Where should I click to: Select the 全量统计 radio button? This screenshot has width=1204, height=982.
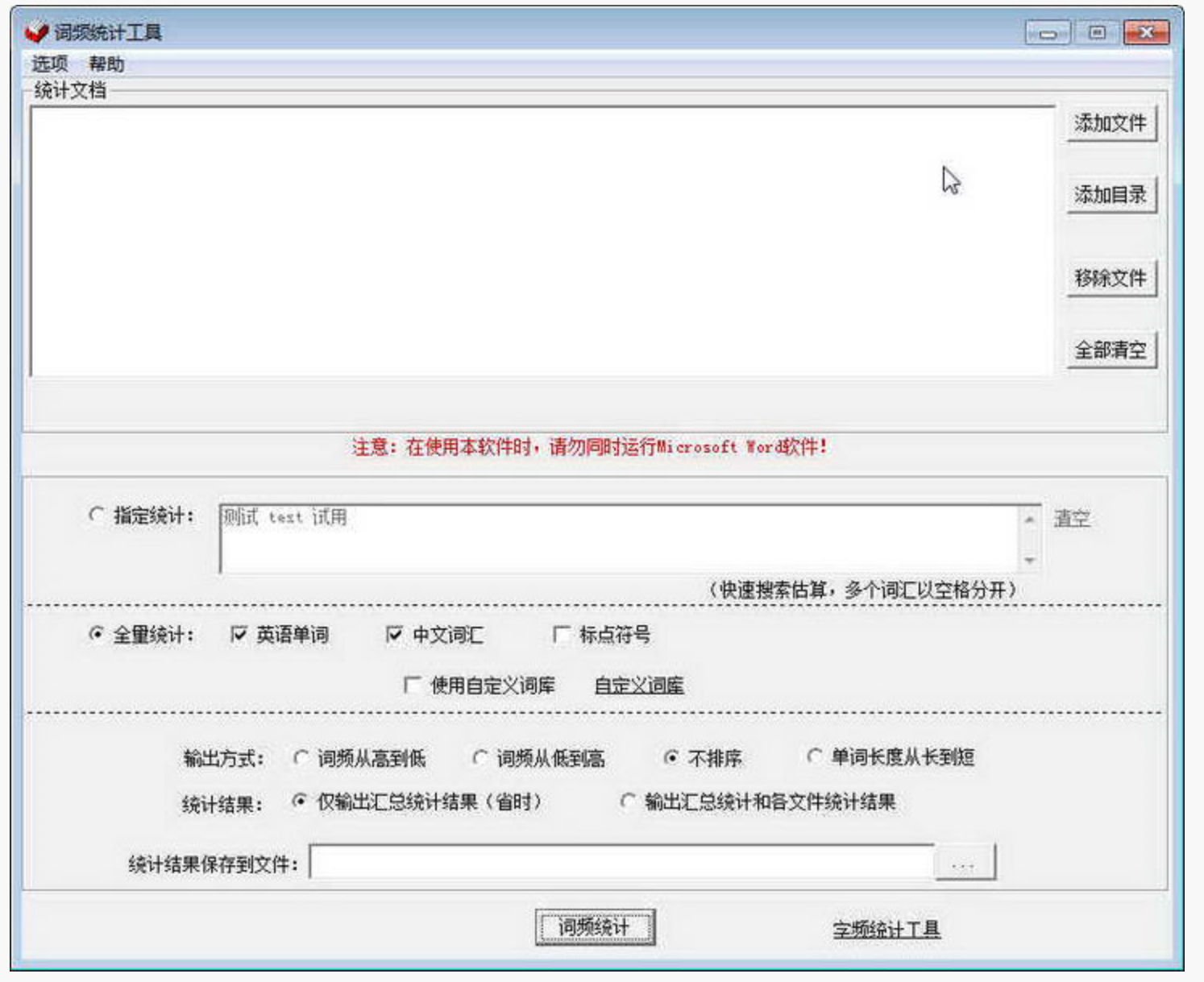(x=96, y=634)
